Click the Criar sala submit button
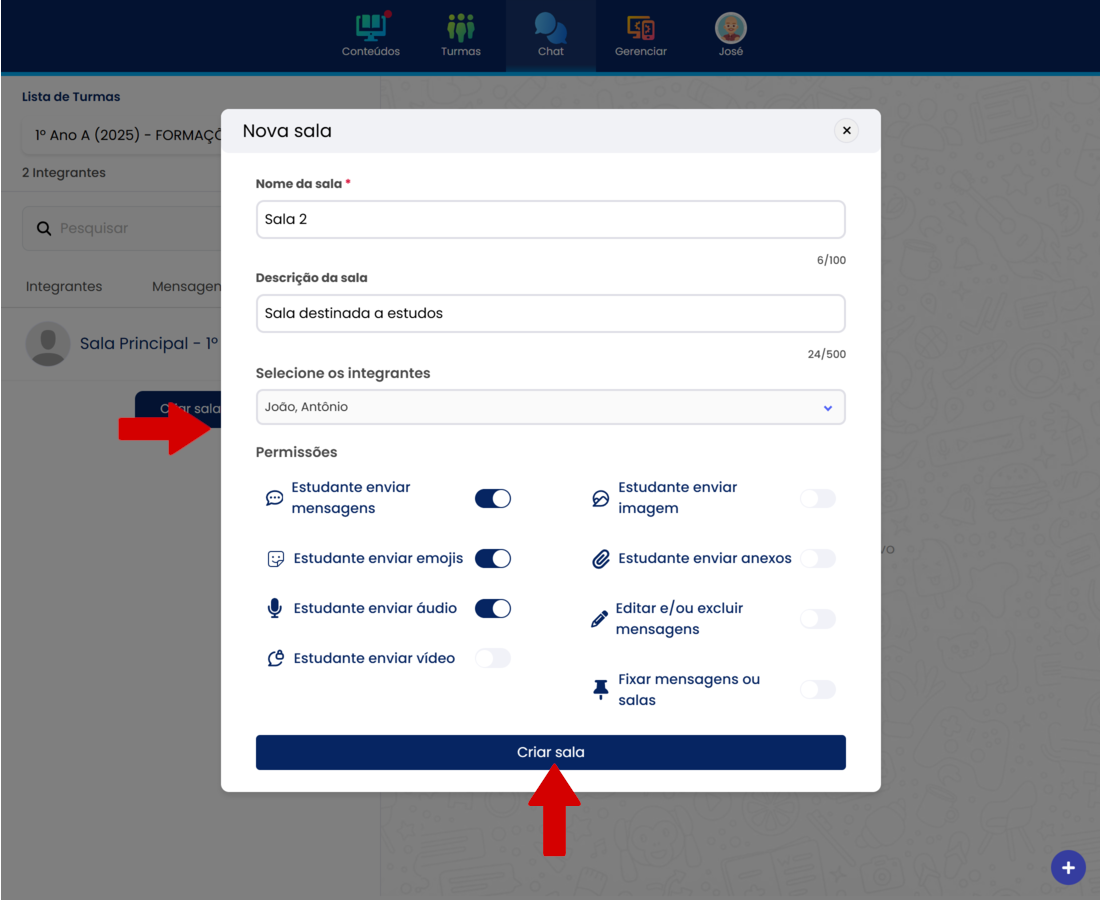Screen dimensions: 1100x900 (x=550, y=752)
